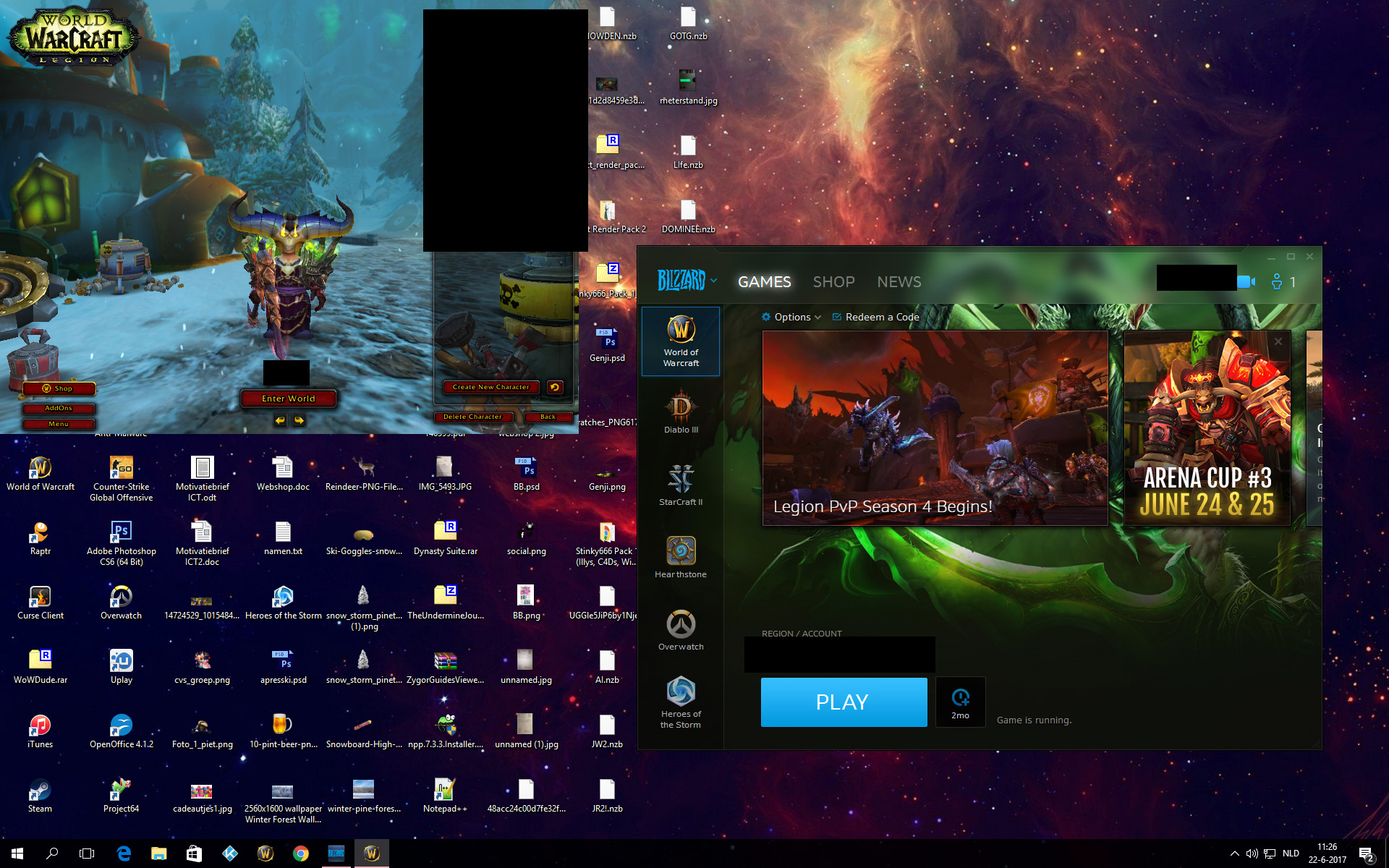The height and width of the screenshot is (868, 1389).
Task: Open Raptr desktop shortcut
Action: point(41,539)
